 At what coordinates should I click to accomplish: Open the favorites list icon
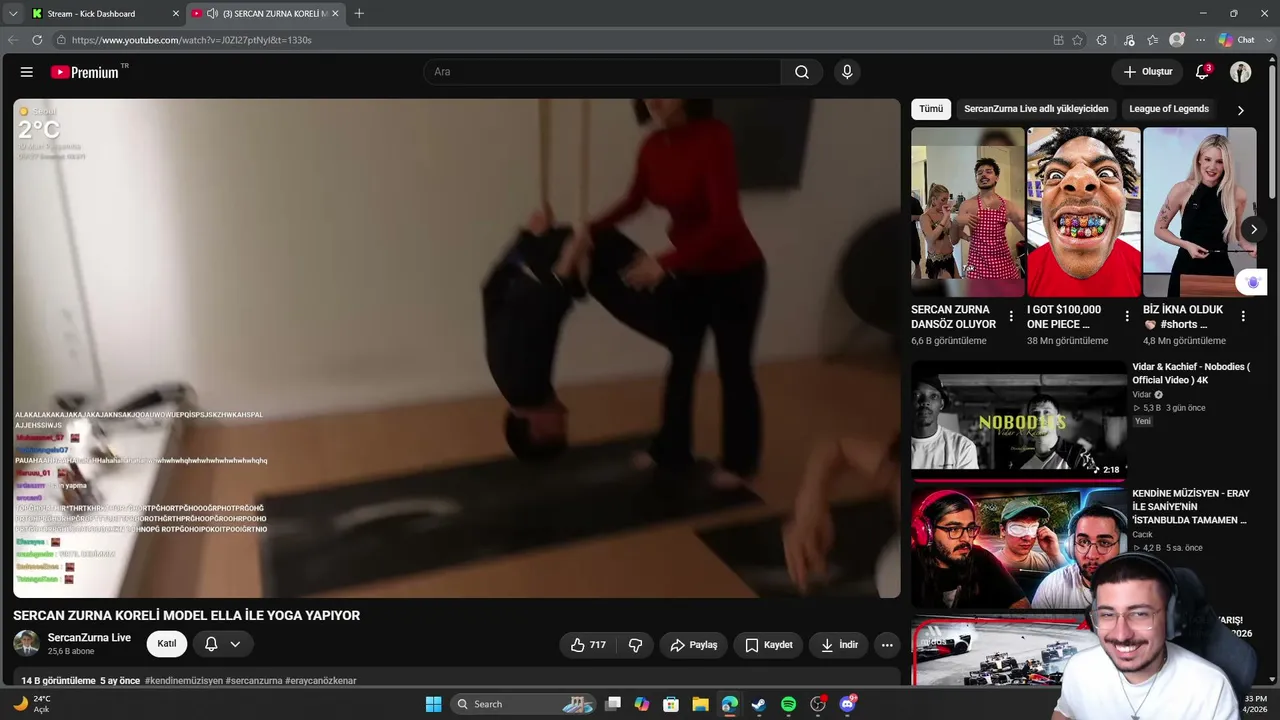coord(1153,40)
